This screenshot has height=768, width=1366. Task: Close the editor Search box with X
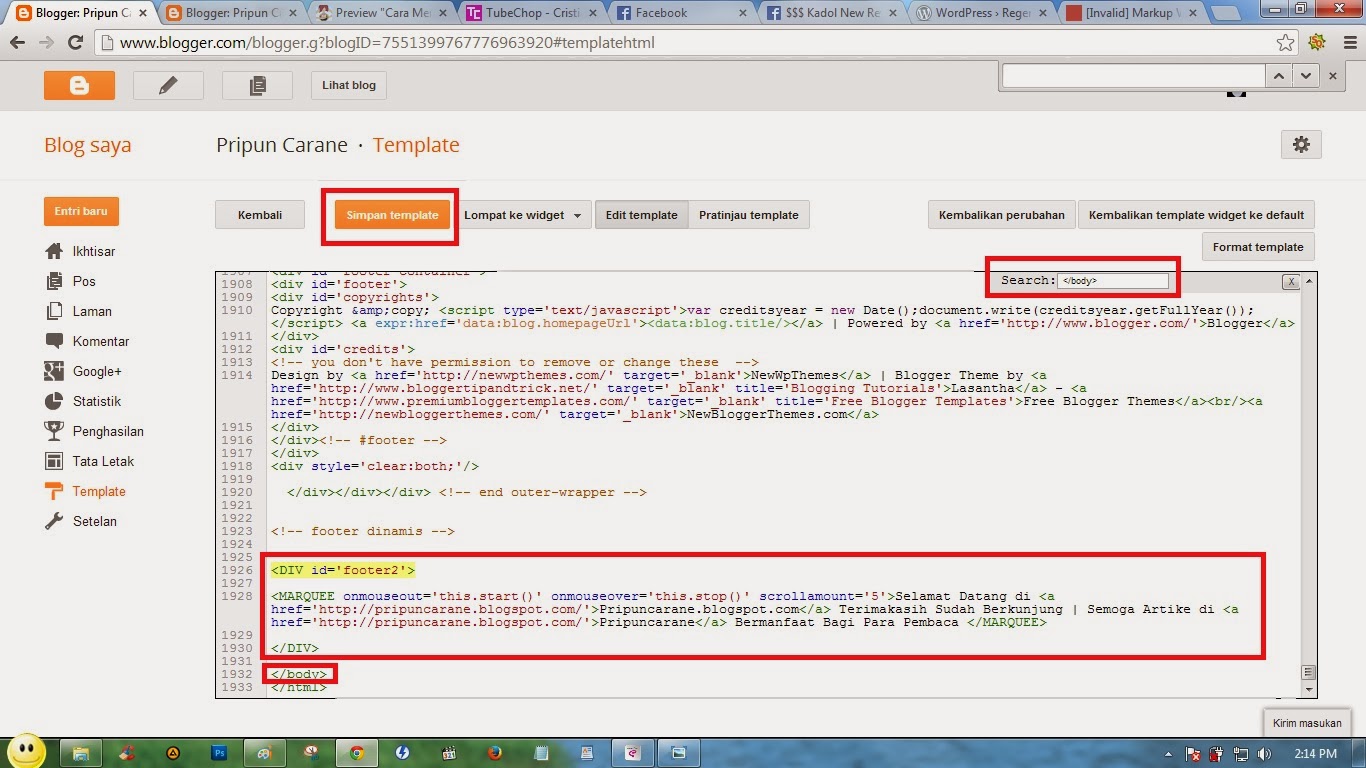point(1291,282)
